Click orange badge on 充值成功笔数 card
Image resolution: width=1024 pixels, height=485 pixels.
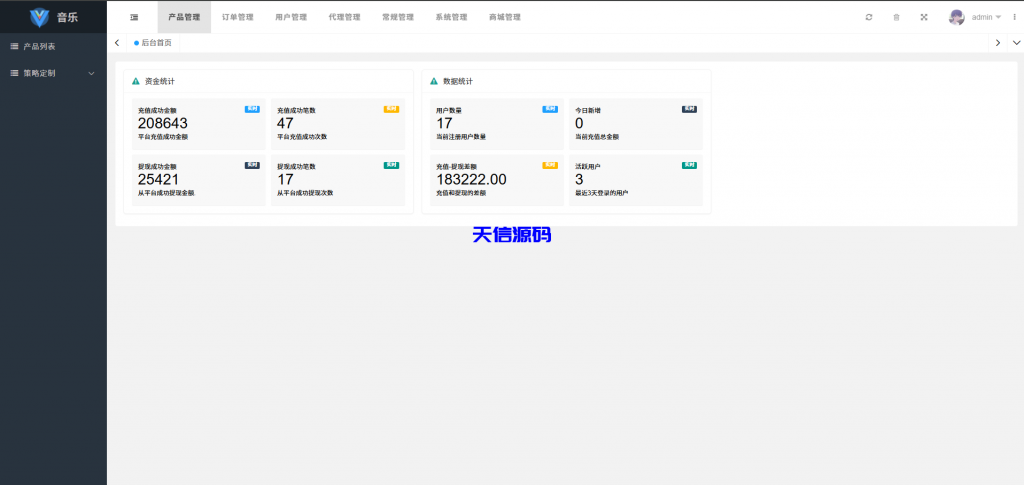click(x=391, y=110)
